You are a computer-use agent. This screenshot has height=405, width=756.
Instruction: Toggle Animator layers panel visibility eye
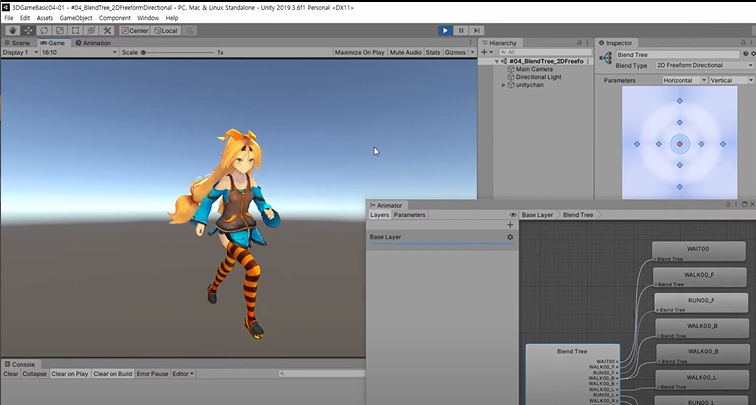click(513, 215)
